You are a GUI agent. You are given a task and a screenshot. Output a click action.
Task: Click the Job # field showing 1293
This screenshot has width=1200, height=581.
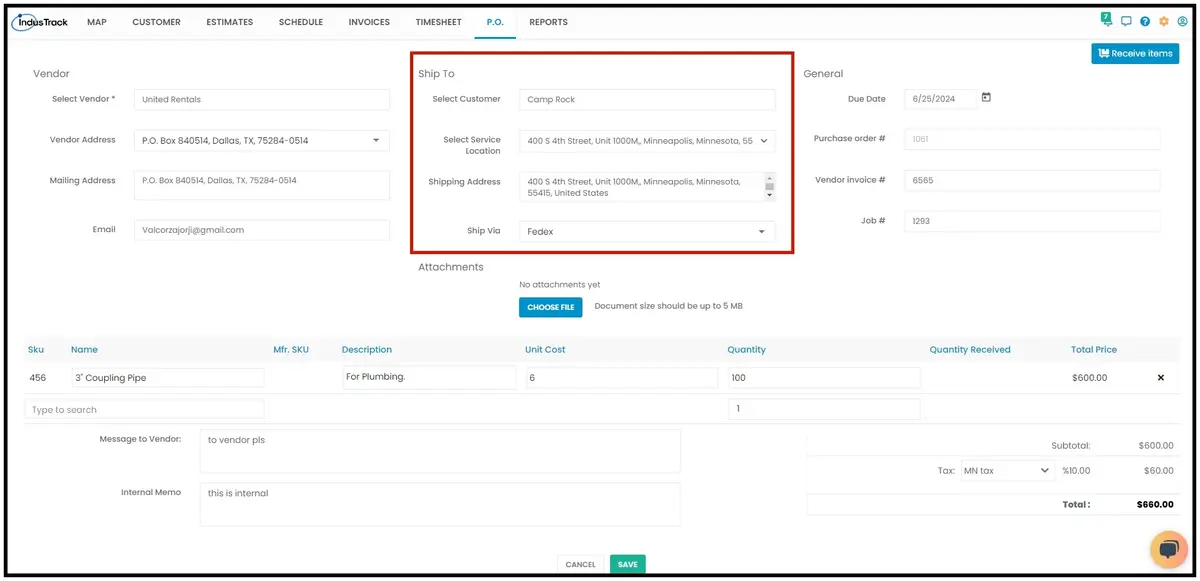(1032, 221)
